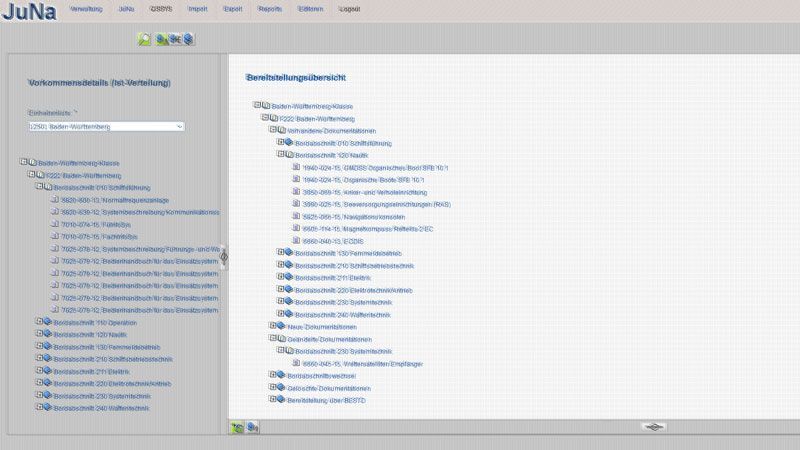800x450 pixels.
Task: Open the Einheitenliste dropdown showing Baden-Württemberg
Action: (x=106, y=127)
